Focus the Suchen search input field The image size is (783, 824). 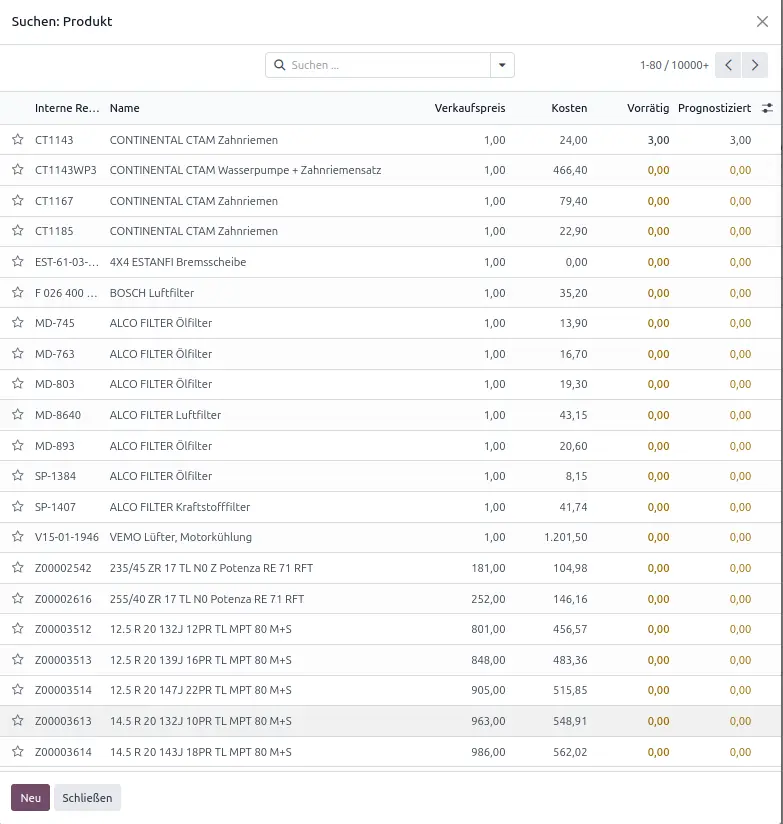point(385,65)
